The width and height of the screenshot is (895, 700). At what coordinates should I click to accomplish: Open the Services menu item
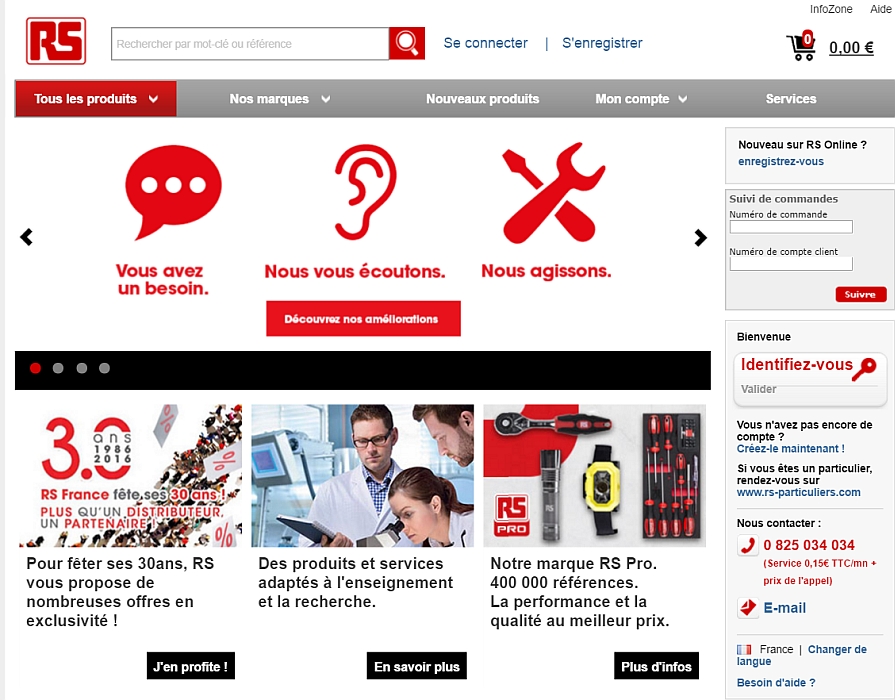(791, 99)
